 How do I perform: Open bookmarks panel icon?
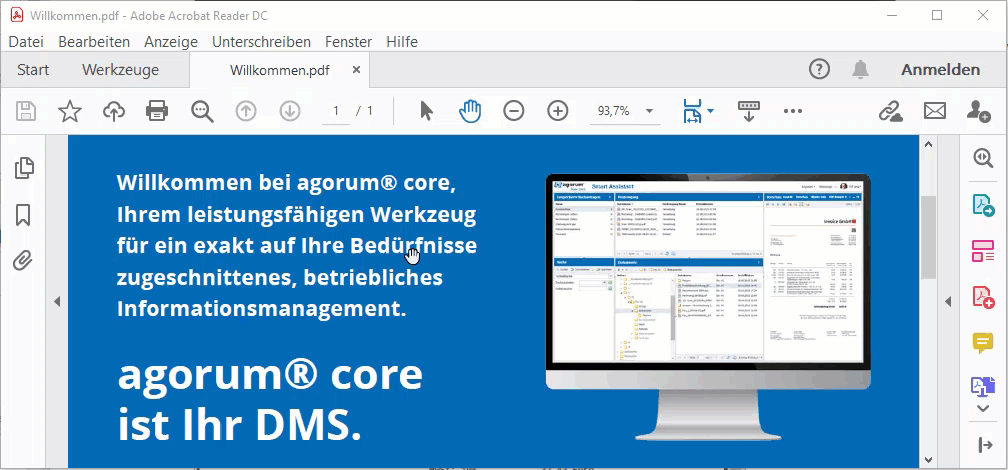pyautogui.click(x=23, y=215)
